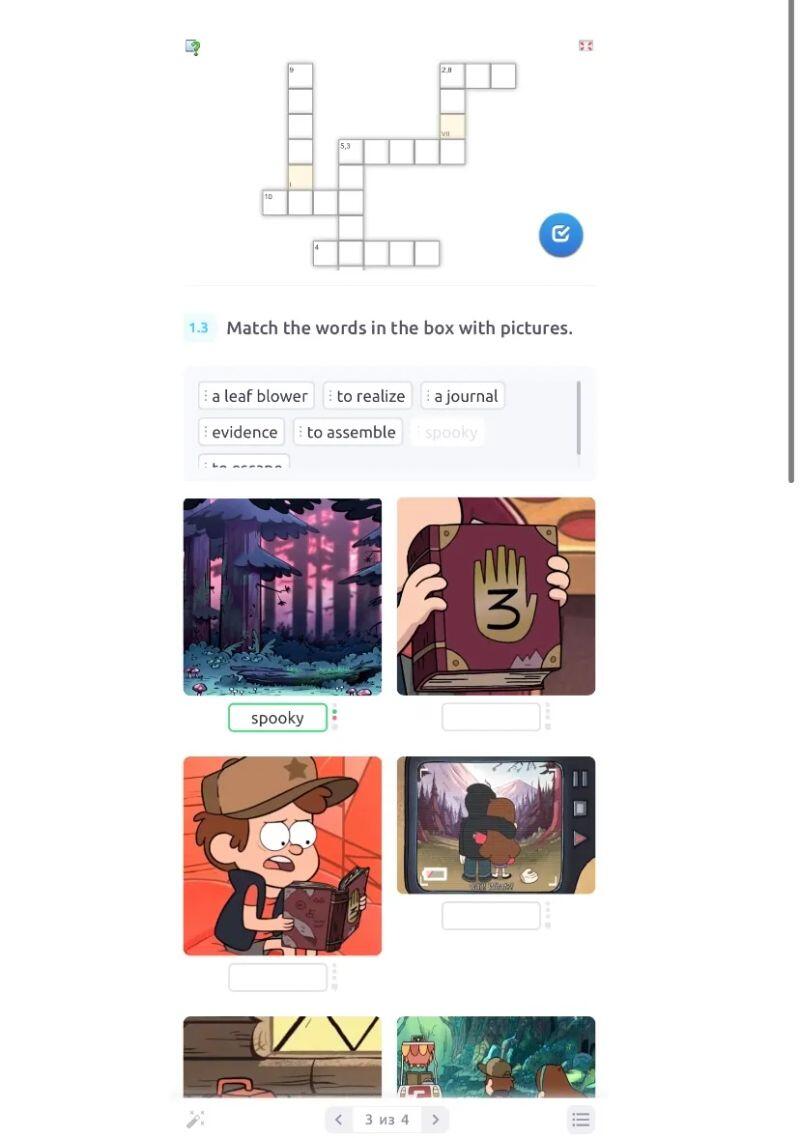This screenshot has width=800, height=1138.
Task: Click the crossword fullscreen collapse arrows icon
Action: point(586,46)
